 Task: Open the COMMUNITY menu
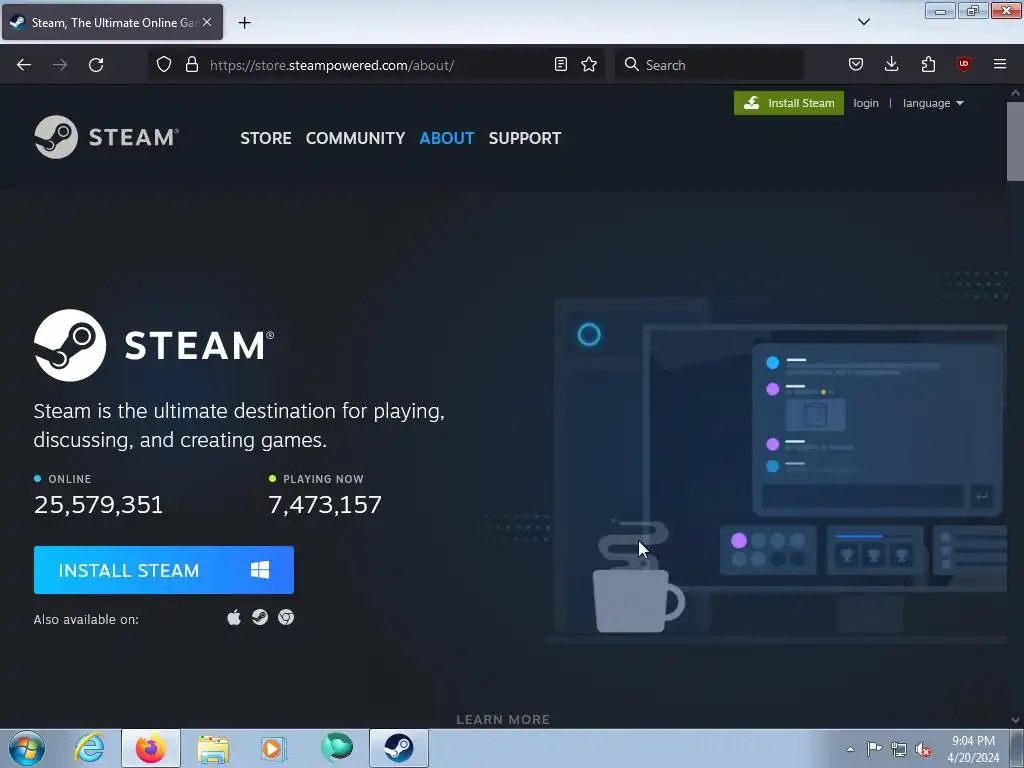tap(355, 138)
